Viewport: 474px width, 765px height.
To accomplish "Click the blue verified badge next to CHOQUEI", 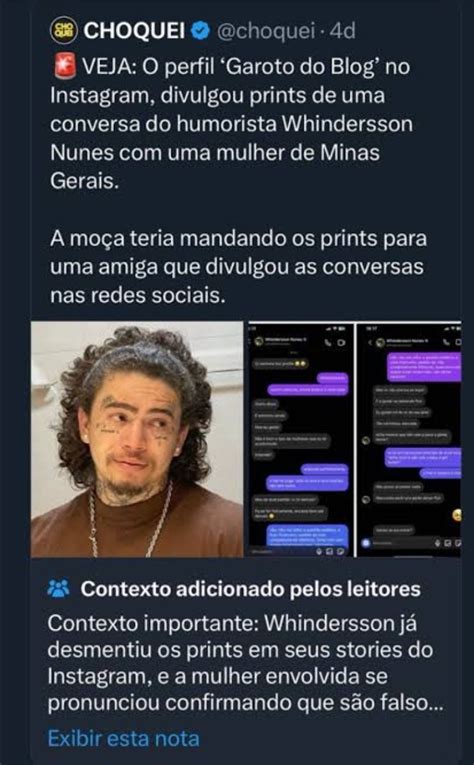I will point(202,31).
